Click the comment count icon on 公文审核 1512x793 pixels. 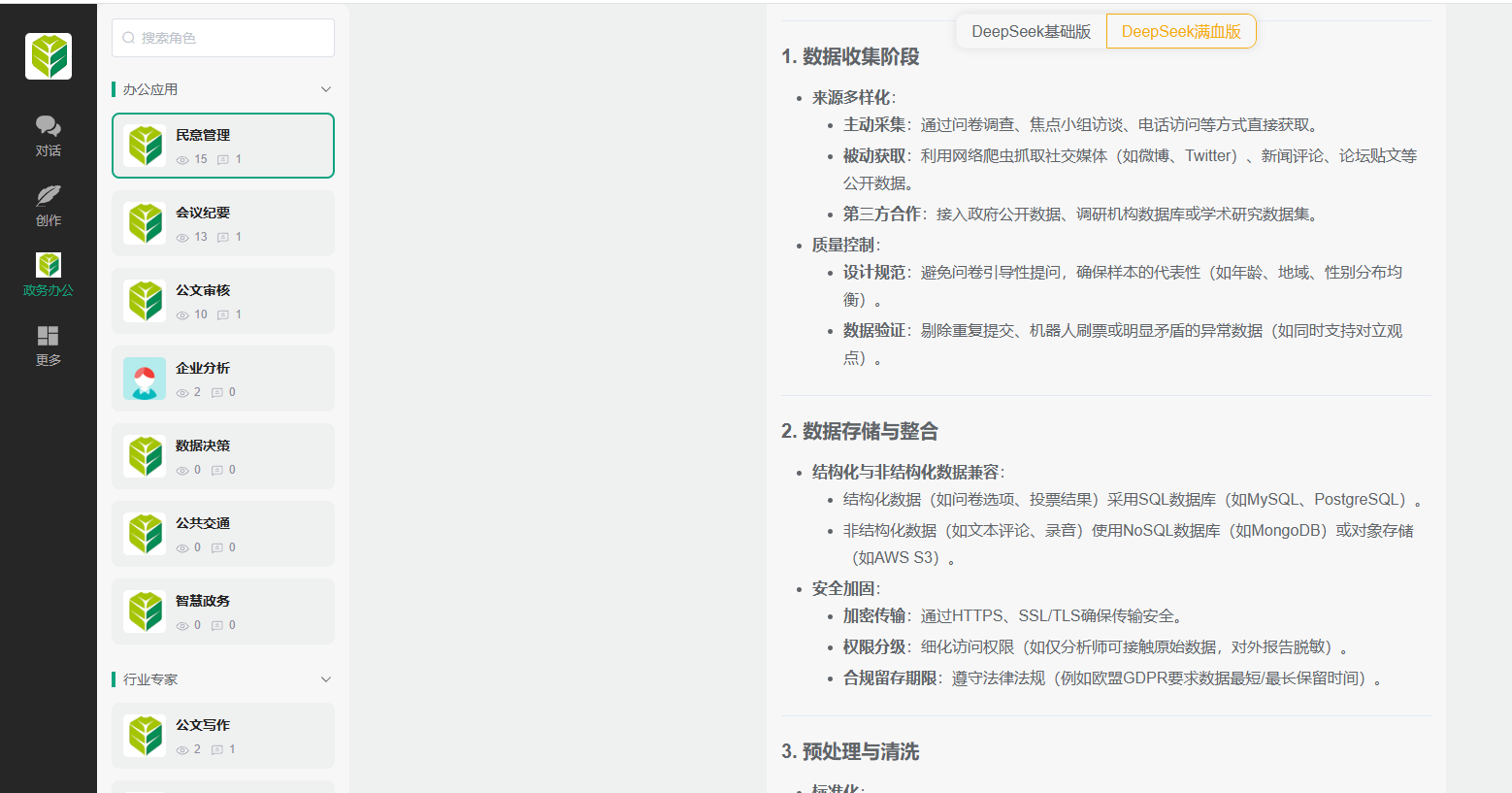[223, 315]
